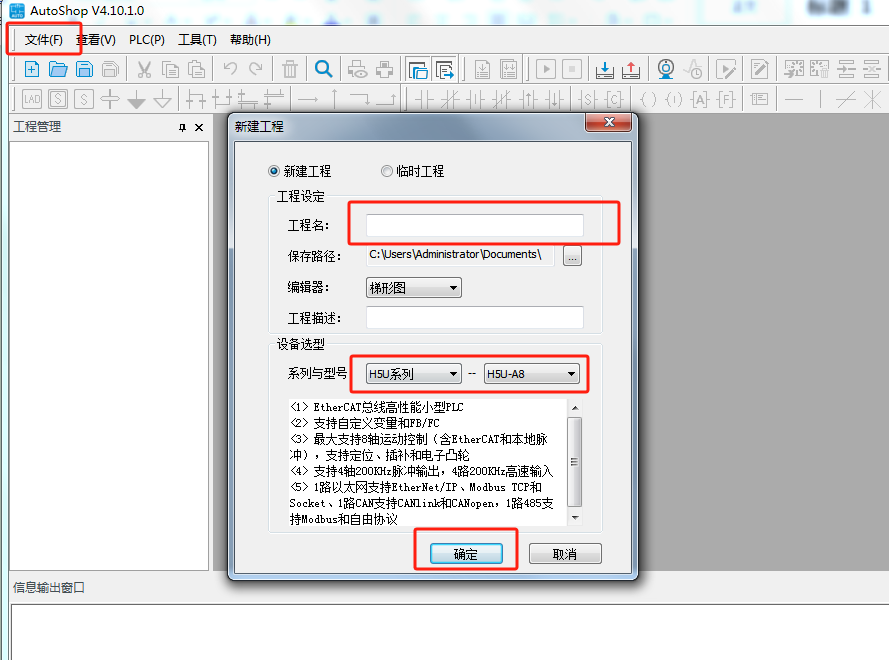Close the 新建工程 dialog
The width and height of the screenshot is (889, 660).
pos(609,122)
